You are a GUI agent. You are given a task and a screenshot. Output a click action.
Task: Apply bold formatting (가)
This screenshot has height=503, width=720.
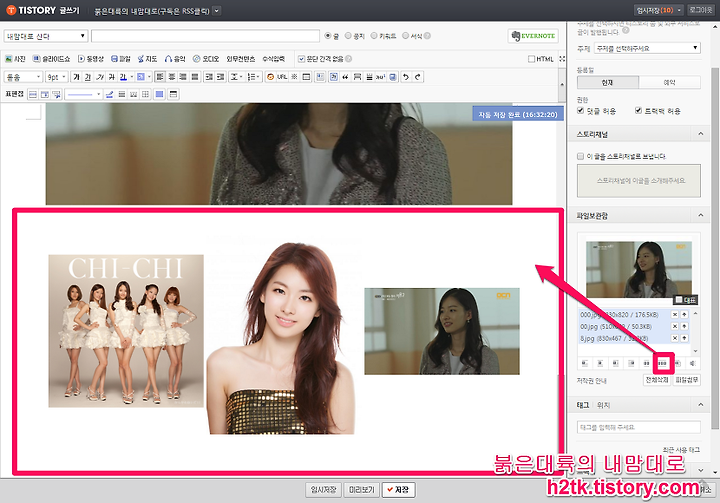click(x=76, y=77)
